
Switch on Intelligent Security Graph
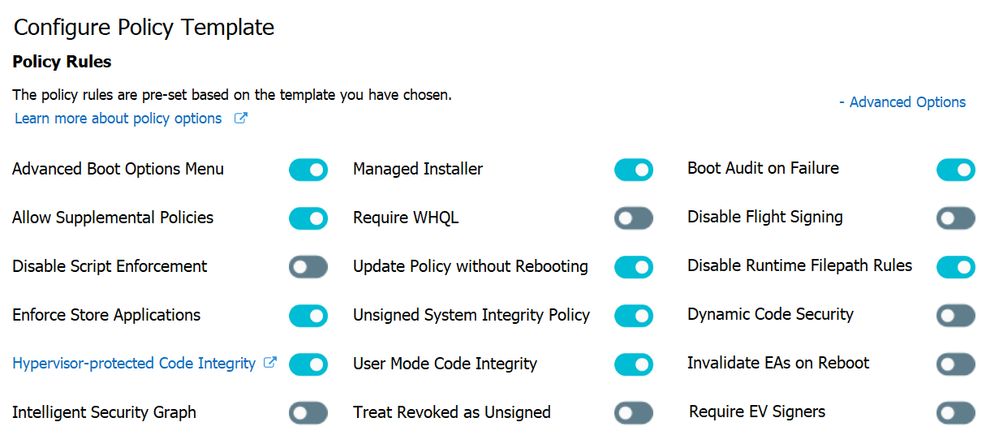pyautogui.click(x=308, y=413)
